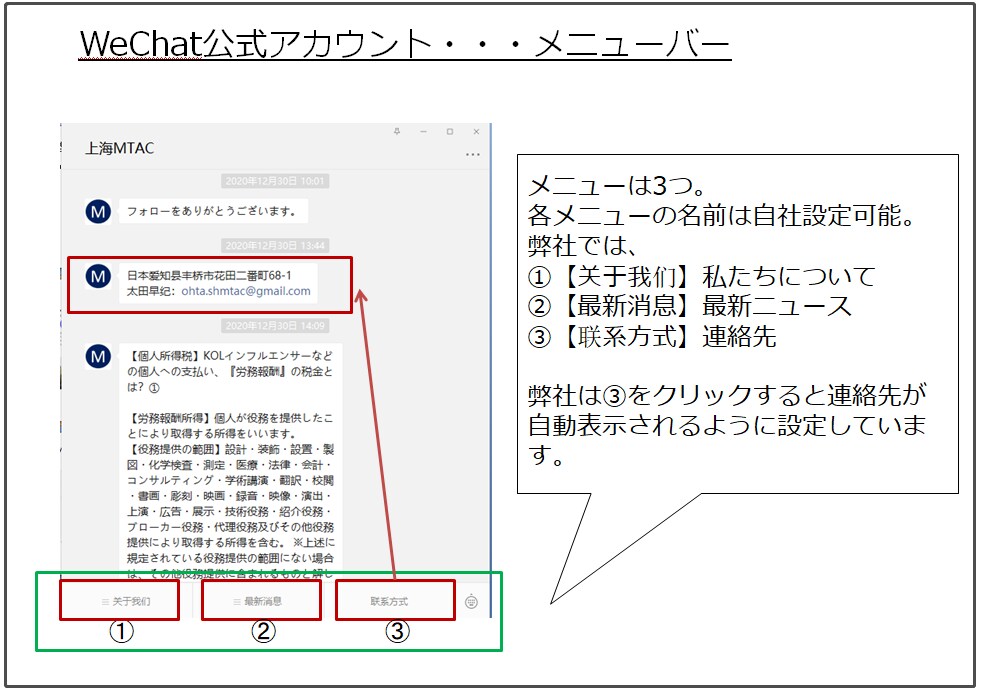Select the 上海MTAC chat title

click(119, 148)
